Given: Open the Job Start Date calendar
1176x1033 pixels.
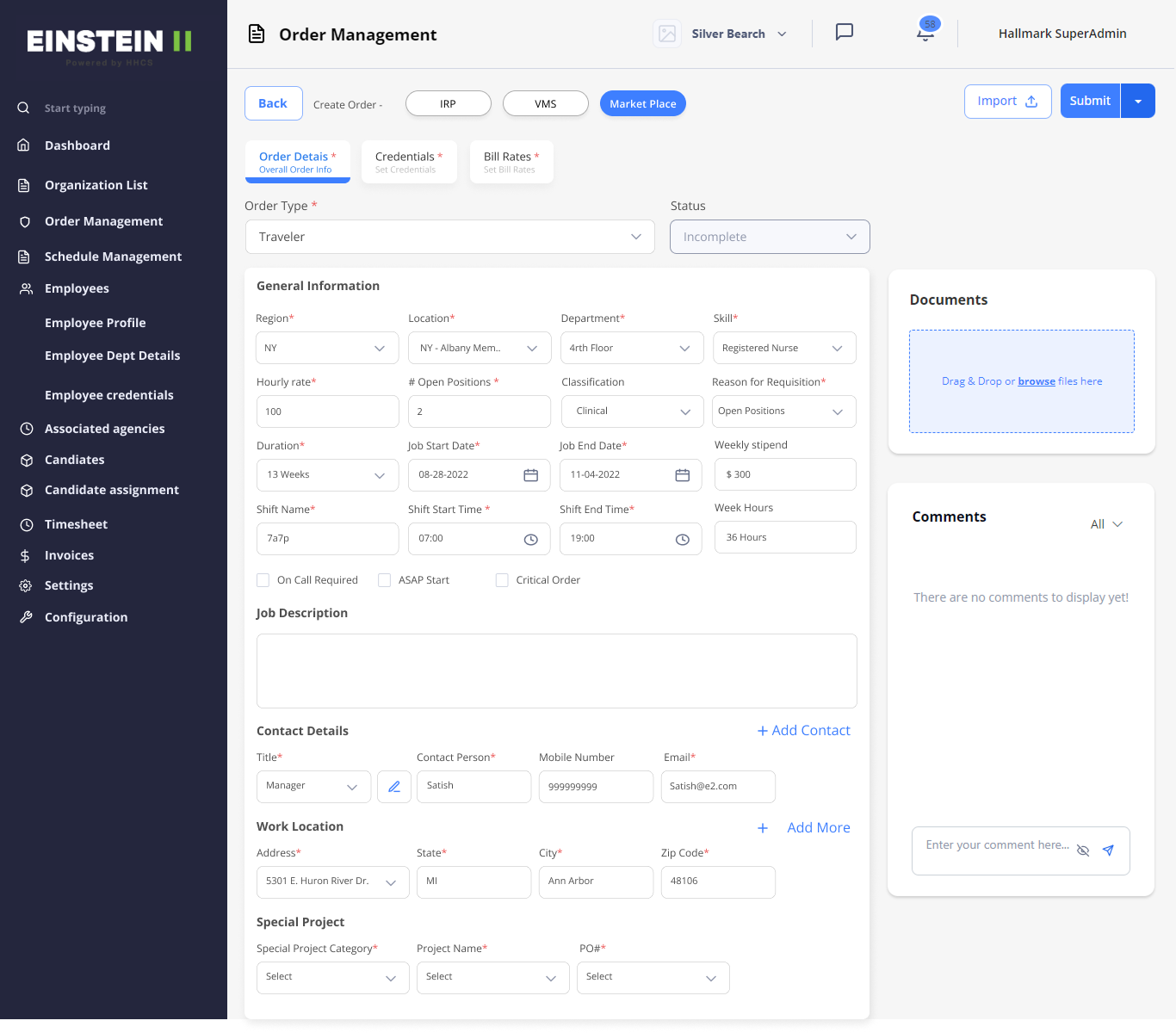Looking at the screenshot, I should pos(530,474).
